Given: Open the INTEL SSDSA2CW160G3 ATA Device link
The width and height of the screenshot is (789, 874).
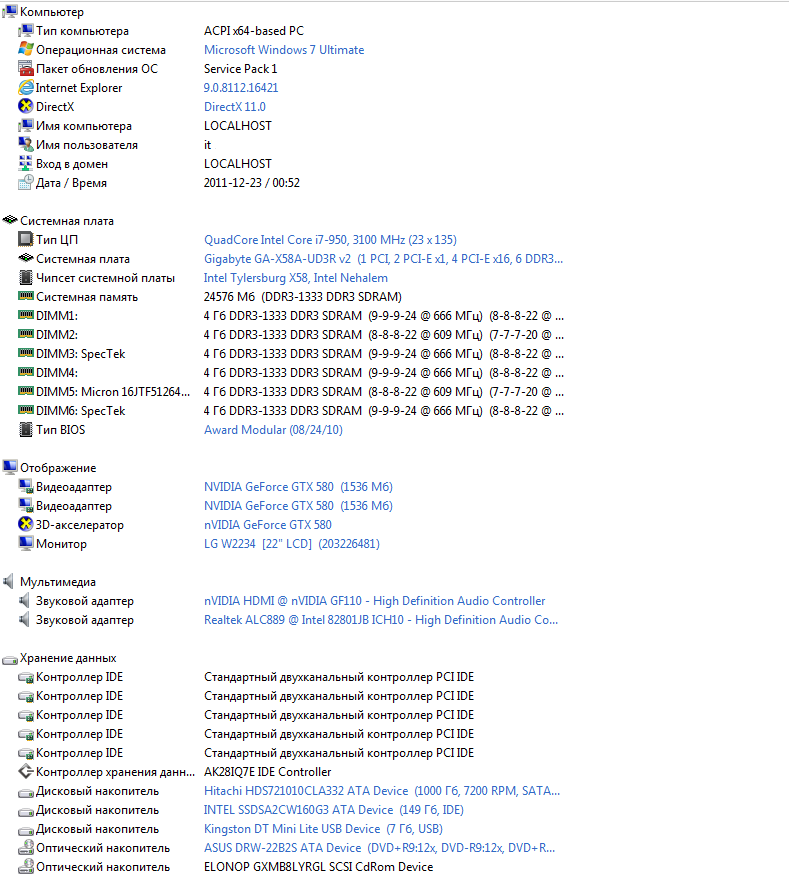Looking at the screenshot, I should [x=334, y=810].
